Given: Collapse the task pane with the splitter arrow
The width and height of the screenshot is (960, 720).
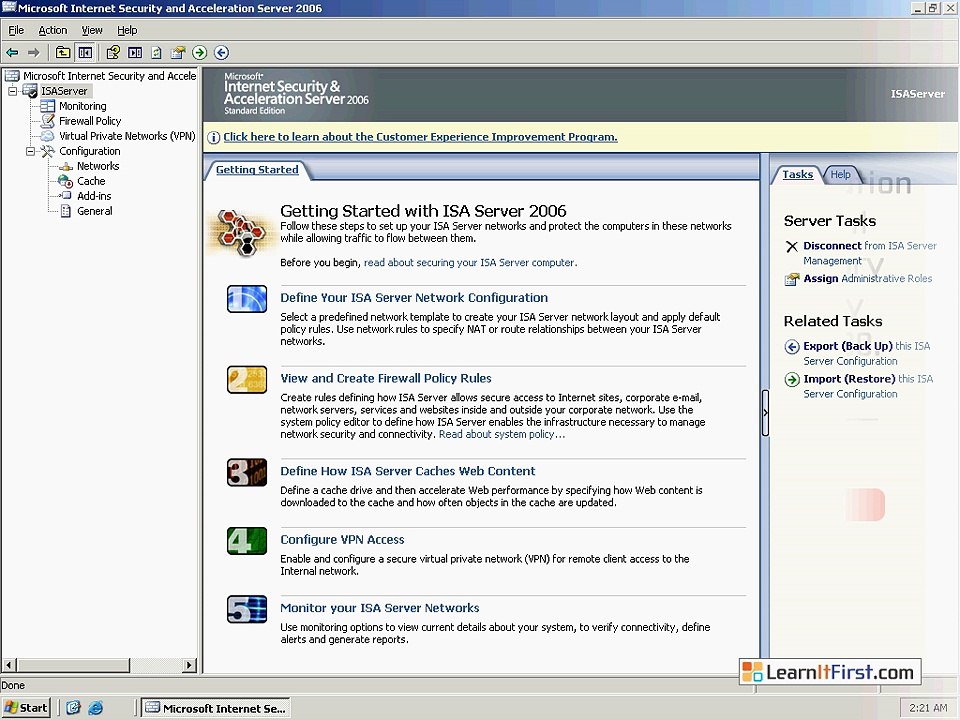Looking at the screenshot, I should coord(765,413).
